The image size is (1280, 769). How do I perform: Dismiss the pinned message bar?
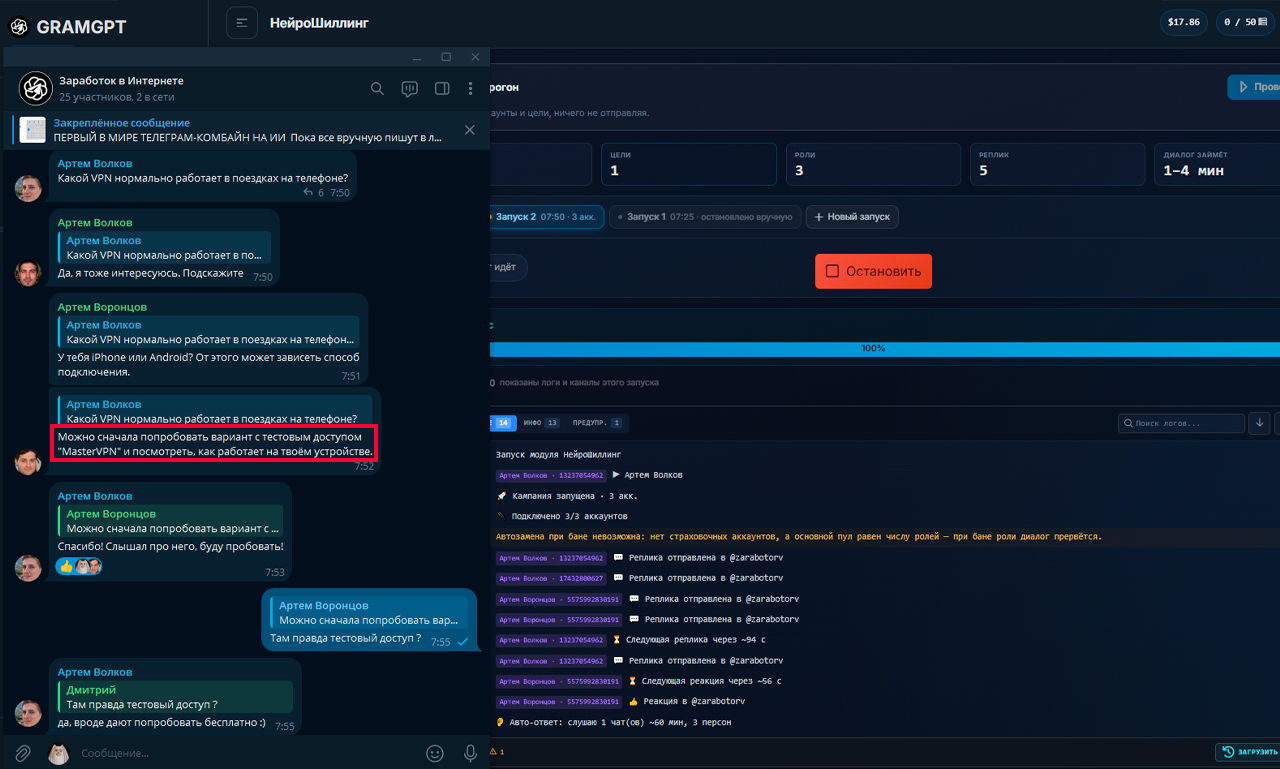[470, 130]
